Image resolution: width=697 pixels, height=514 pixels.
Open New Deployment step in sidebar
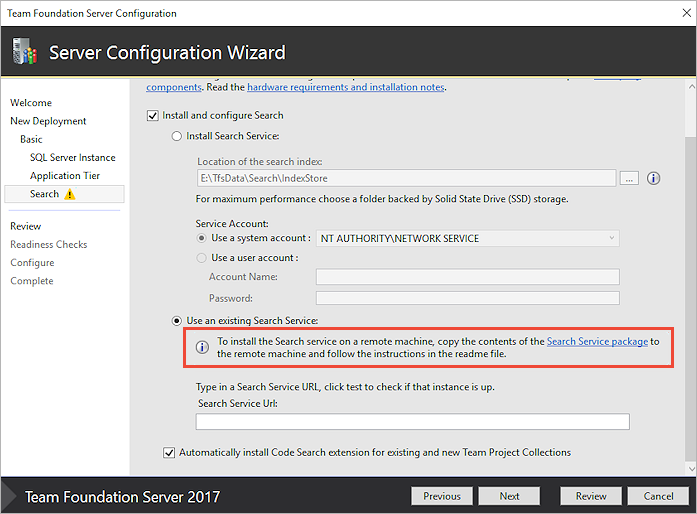point(48,121)
